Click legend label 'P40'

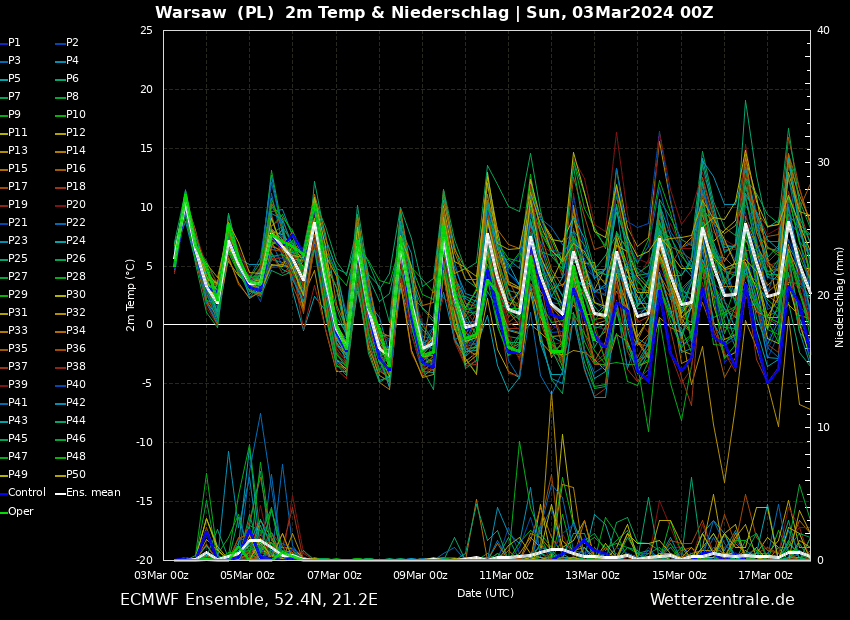click(76, 384)
